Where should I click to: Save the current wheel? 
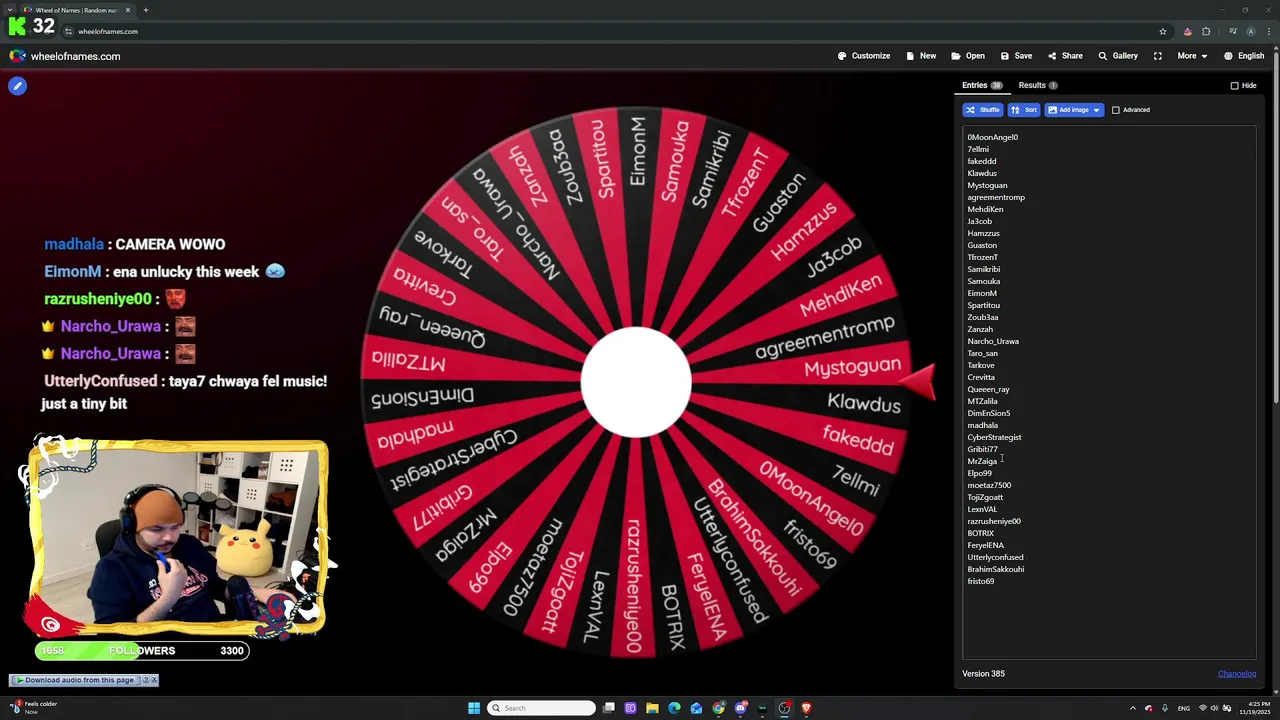click(x=1016, y=56)
